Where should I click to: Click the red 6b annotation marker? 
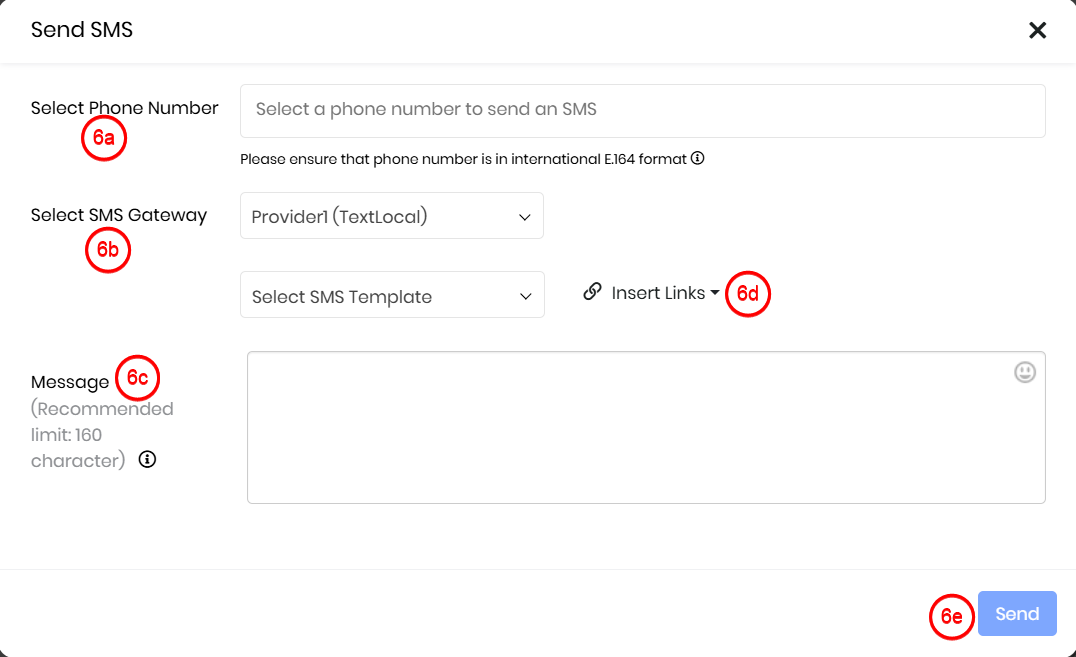tap(108, 250)
